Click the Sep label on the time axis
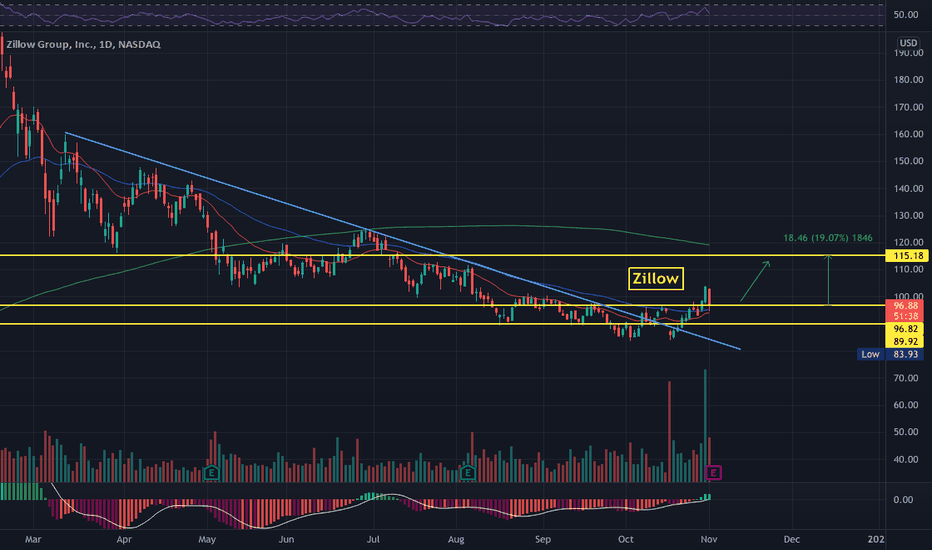The image size is (932, 550). (x=543, y=539)
